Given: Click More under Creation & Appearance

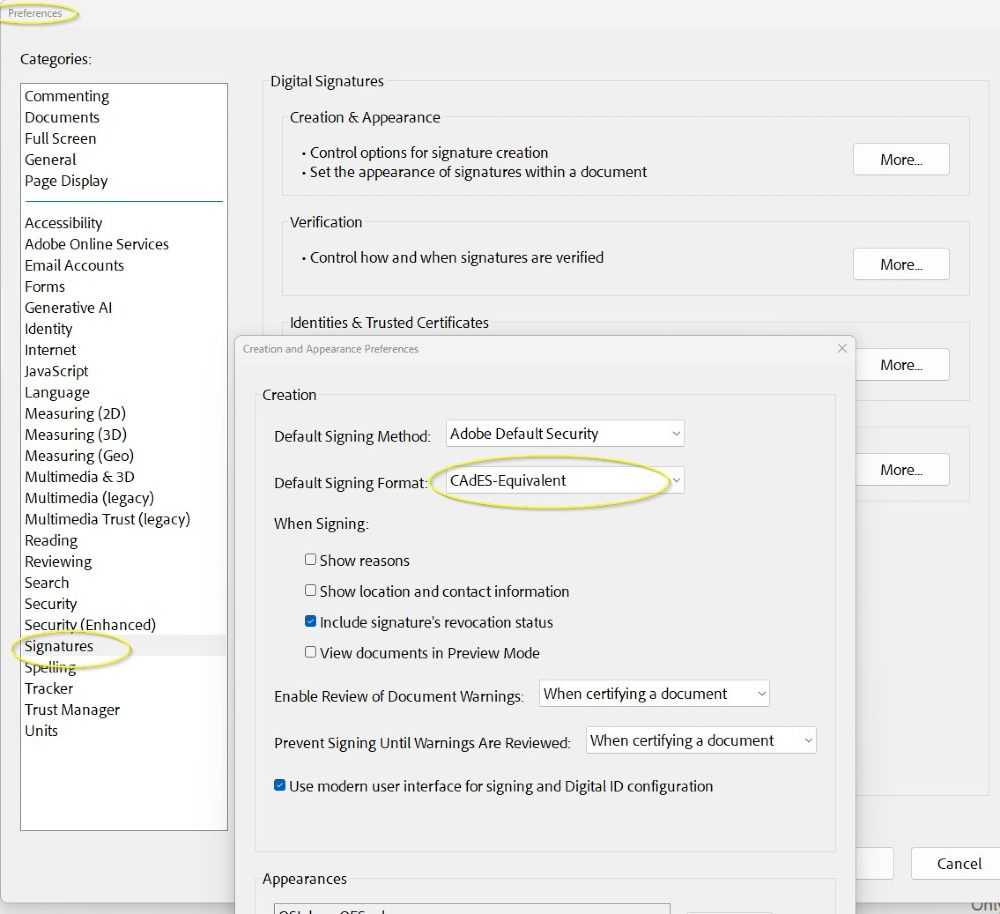Looking at the screenshot, I should point(900,159).
